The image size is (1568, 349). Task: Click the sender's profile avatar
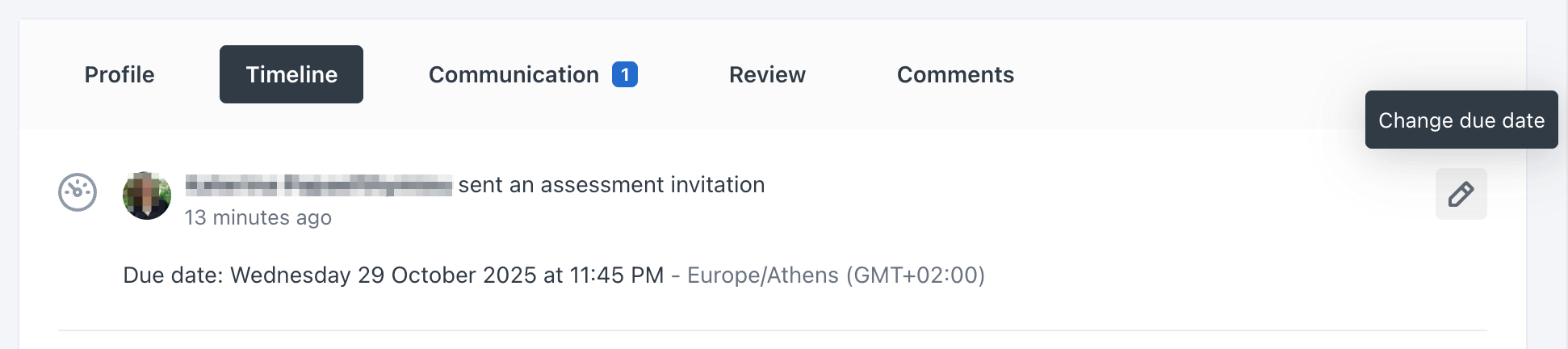coord(147,195)
